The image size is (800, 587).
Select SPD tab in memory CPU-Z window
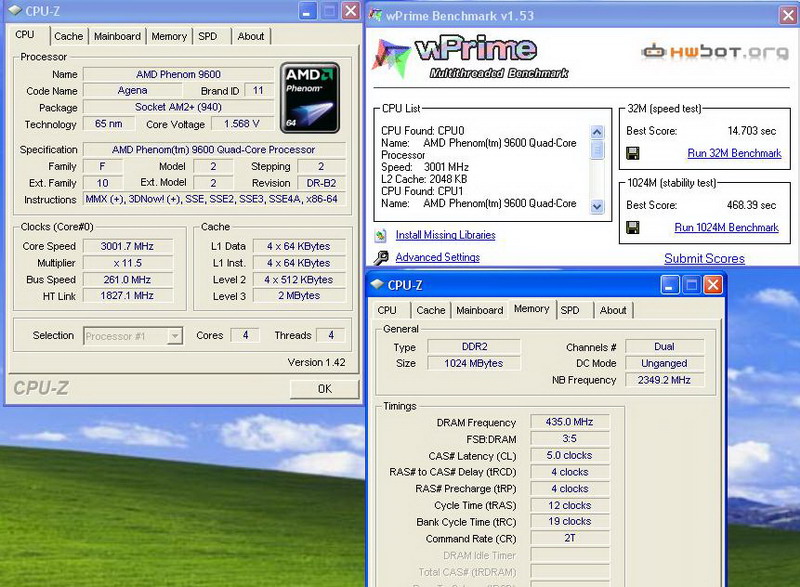[x=570, y=310]
